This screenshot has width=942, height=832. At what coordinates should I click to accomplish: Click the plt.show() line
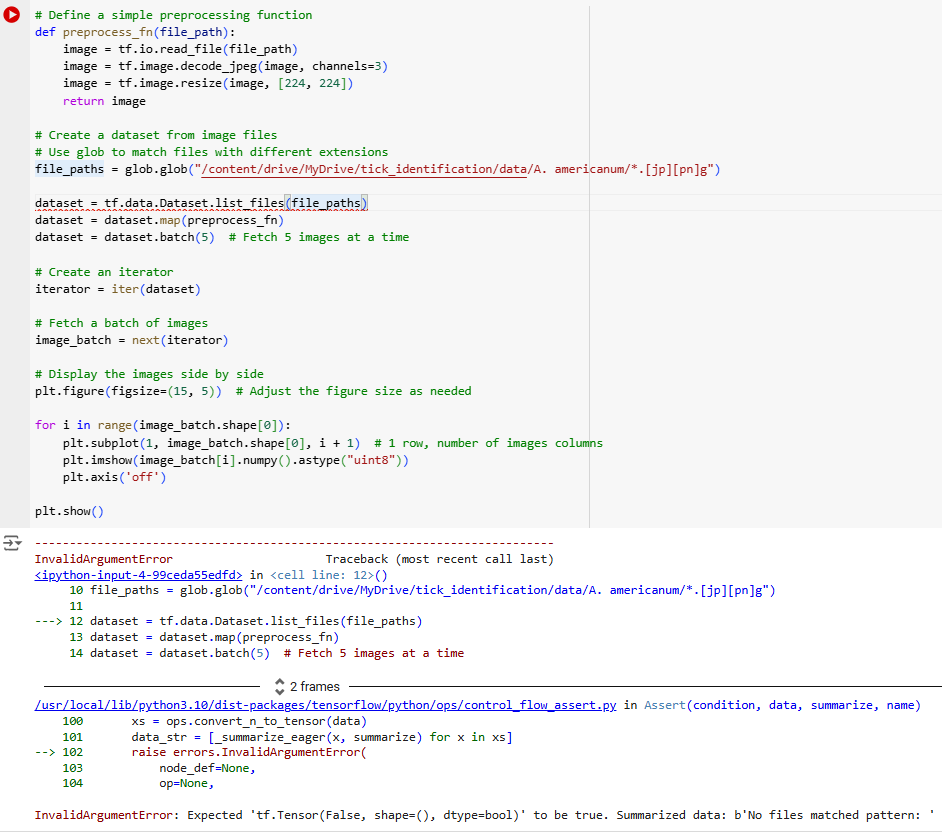coord(69,511)
